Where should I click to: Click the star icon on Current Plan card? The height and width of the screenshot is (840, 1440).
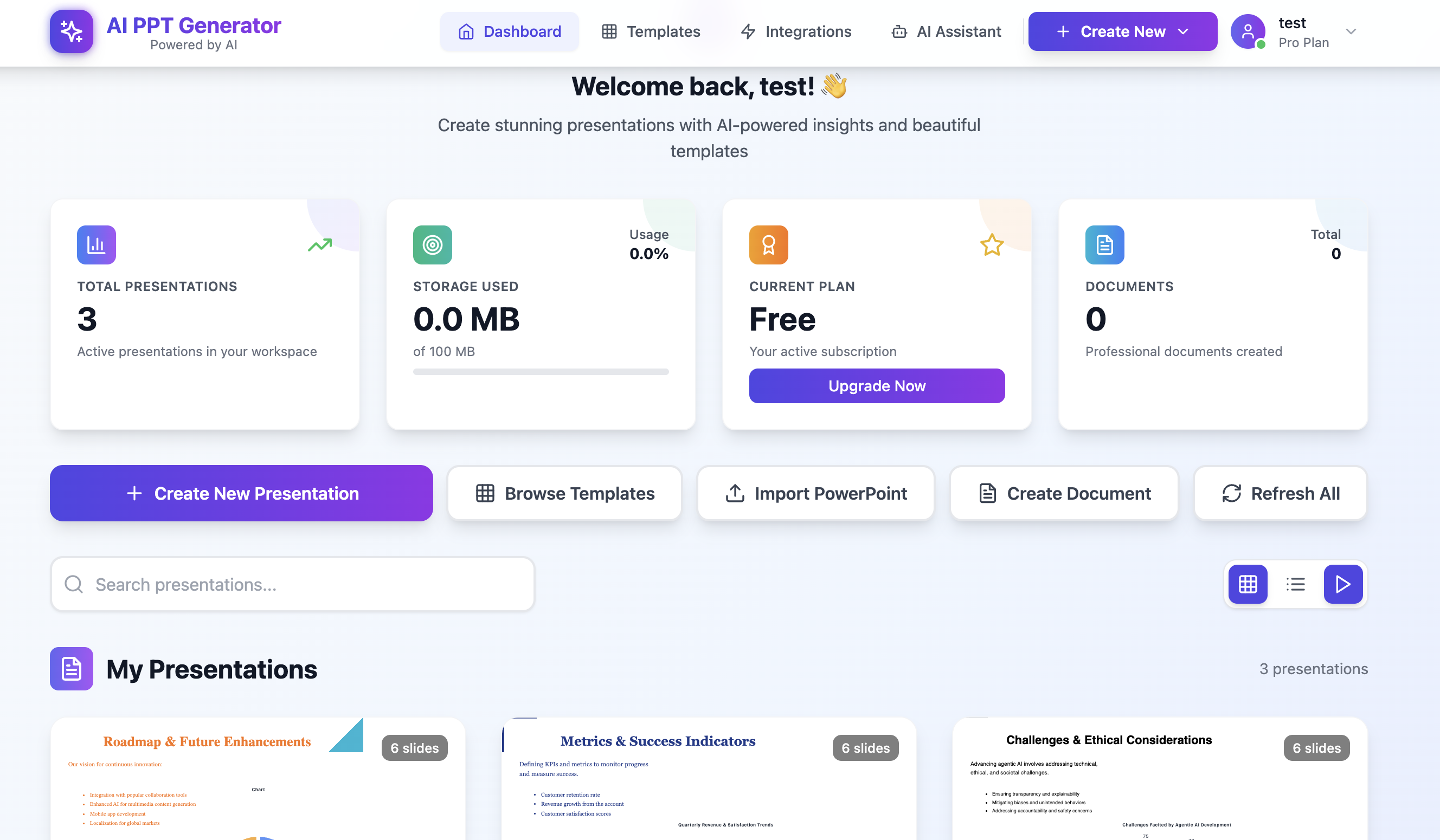pos(992,245)
